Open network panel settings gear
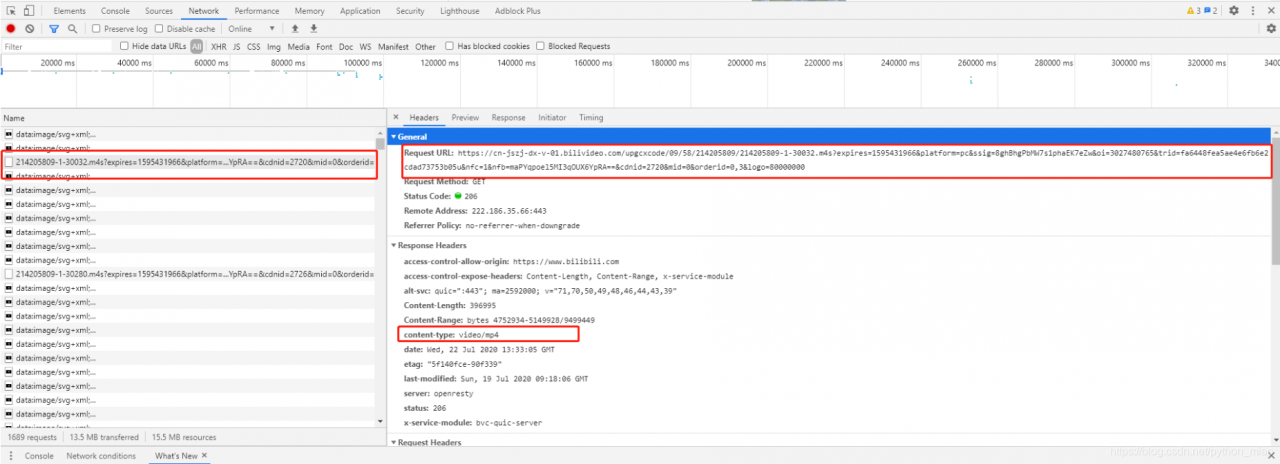 click(1271, 29)
